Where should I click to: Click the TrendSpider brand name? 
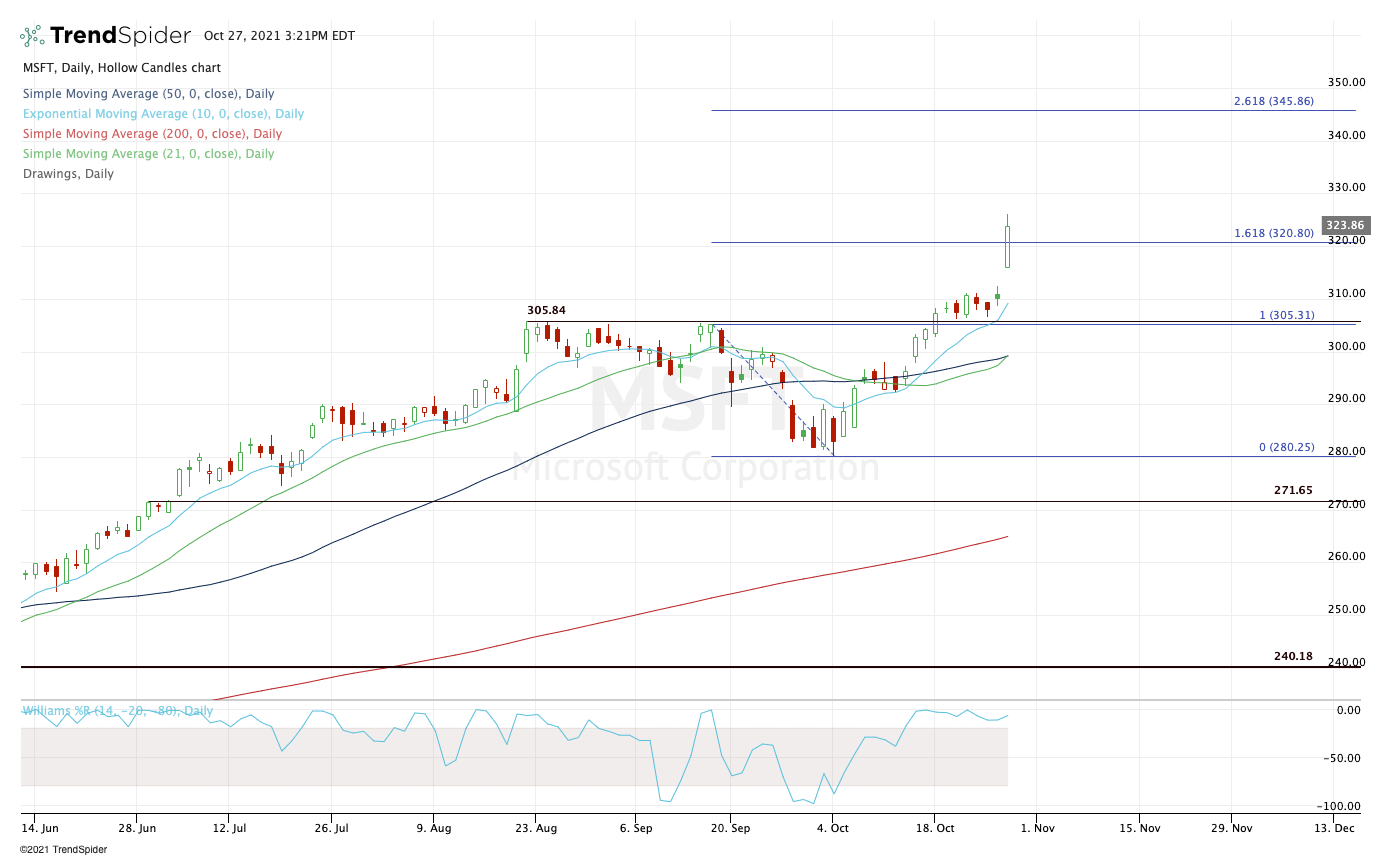tap(120, 36)
